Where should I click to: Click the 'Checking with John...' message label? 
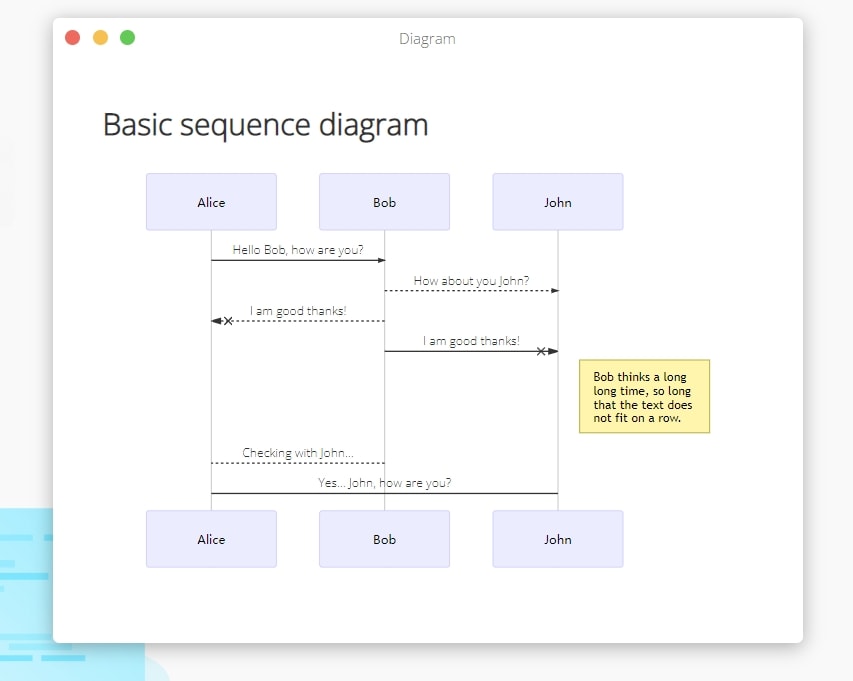point(298,453)
